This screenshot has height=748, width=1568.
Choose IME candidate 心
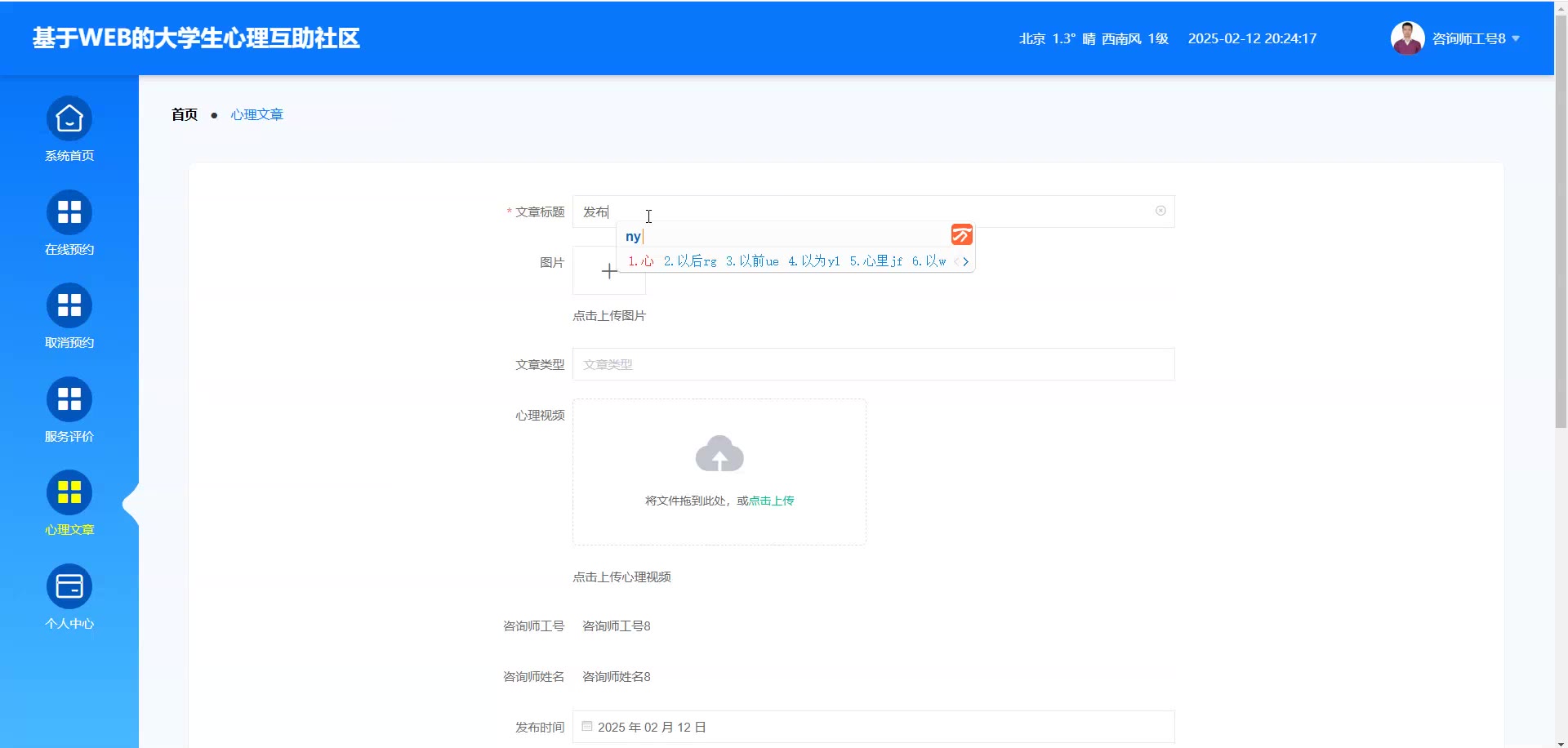click(x=641, y=261)
